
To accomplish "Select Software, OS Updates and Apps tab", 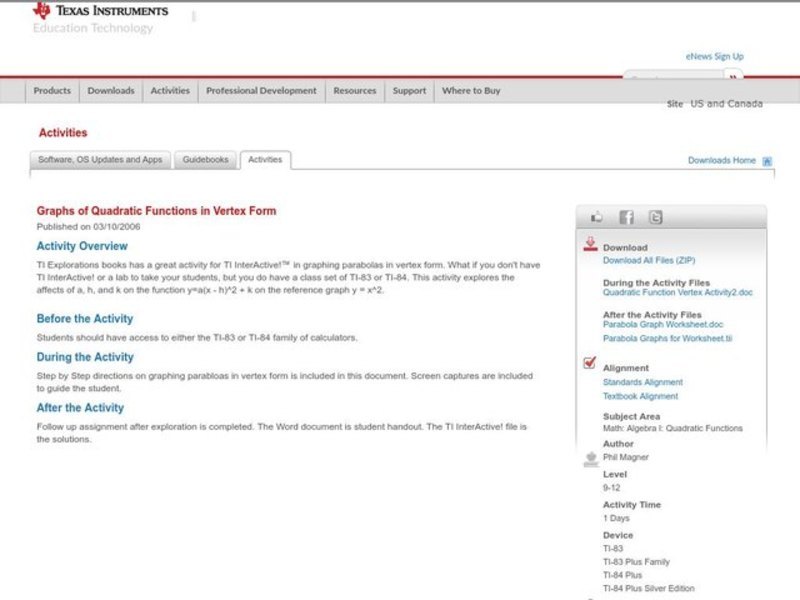I will (100, 160).
